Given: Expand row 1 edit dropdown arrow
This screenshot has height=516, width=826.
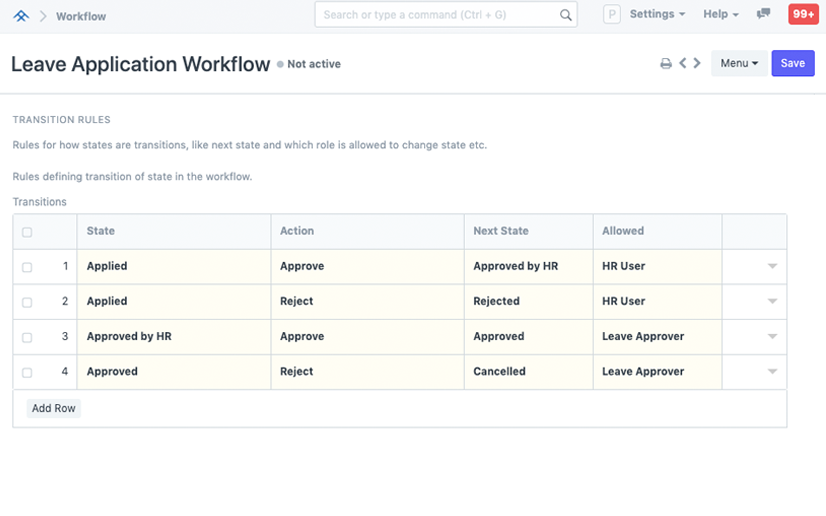Looking at the screenshot, I should [772, 267].
